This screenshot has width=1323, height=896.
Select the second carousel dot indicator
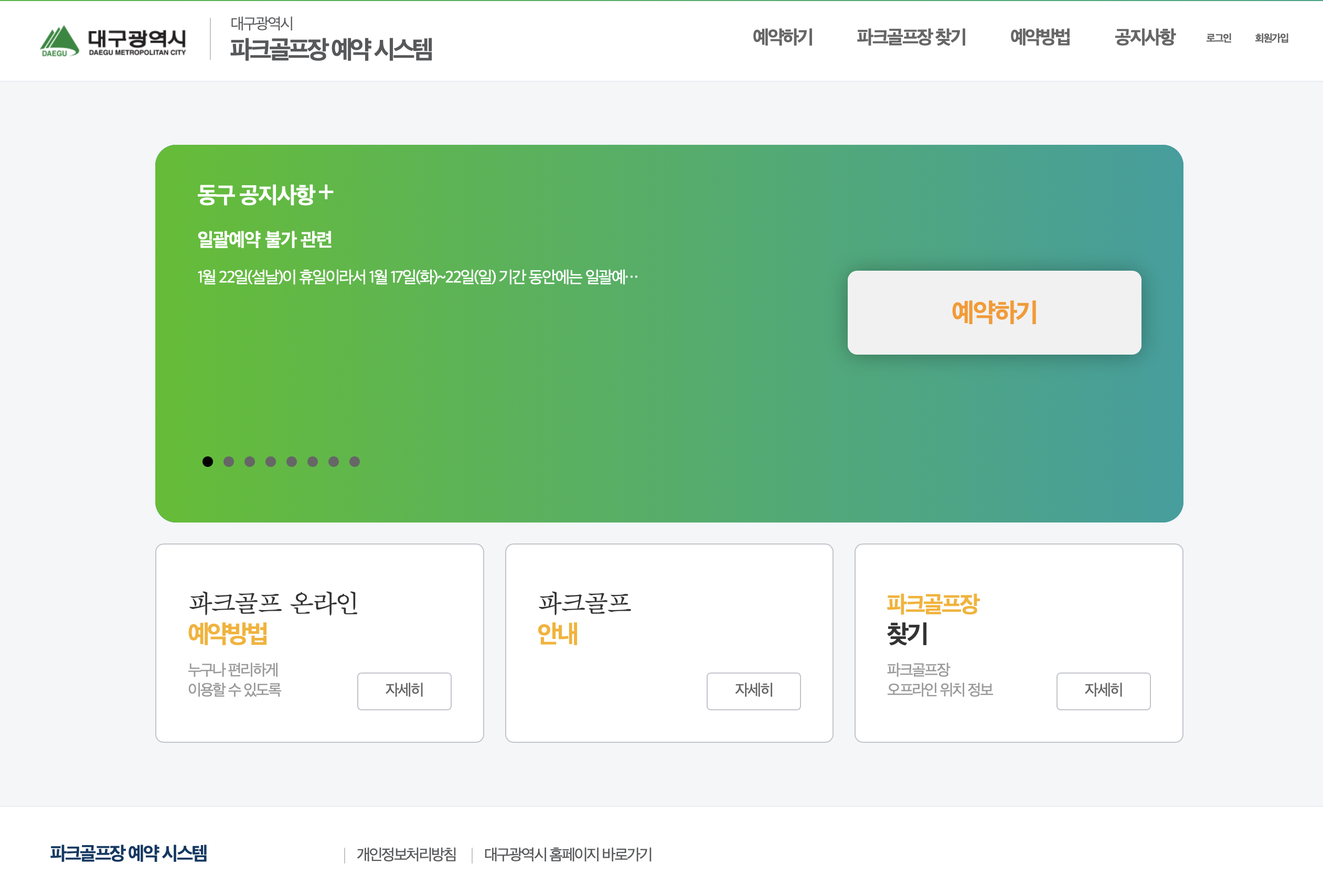point(229,462)
